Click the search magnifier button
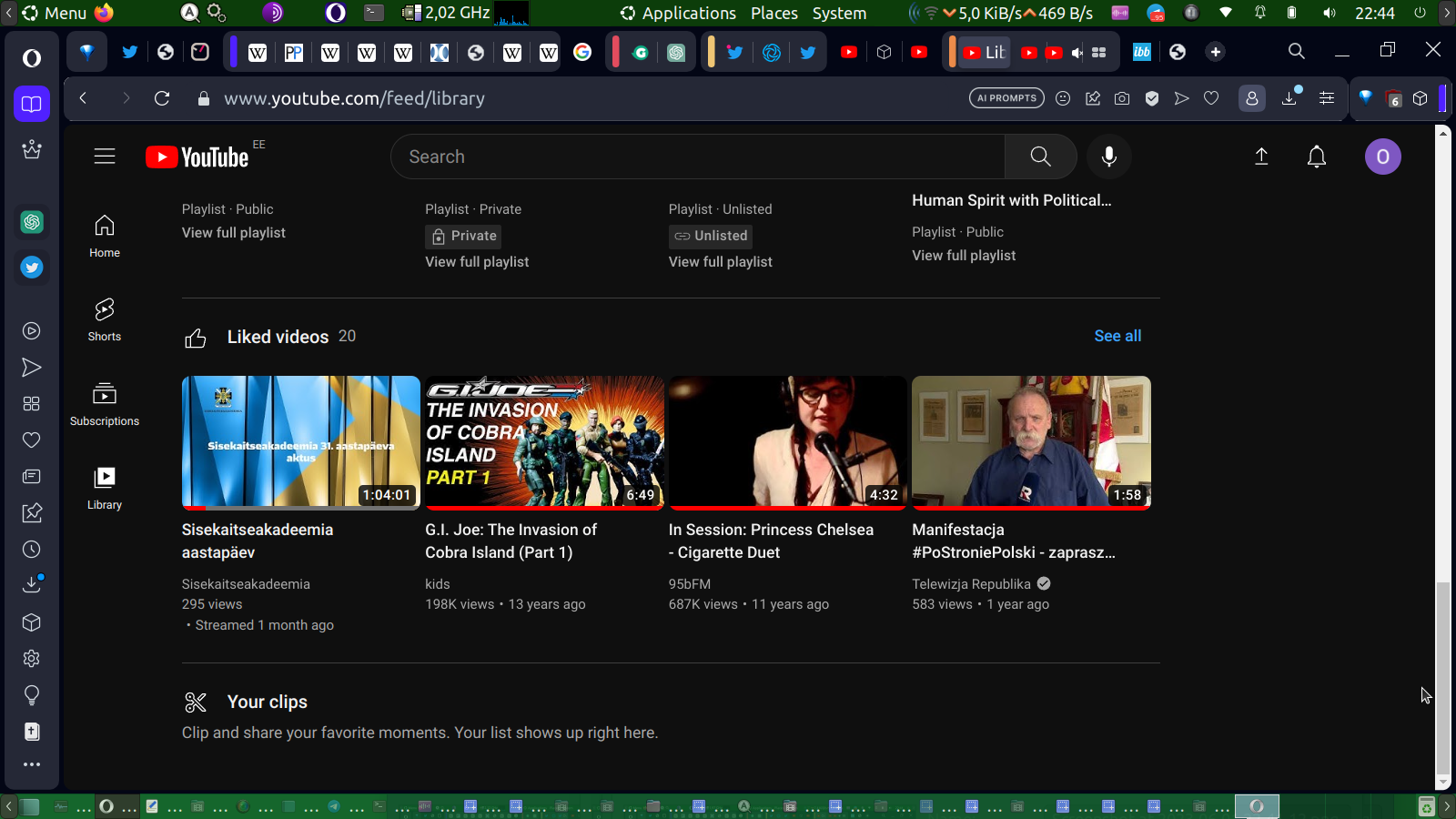Screen dimensions: 1456x819 tap(1040, 157)
